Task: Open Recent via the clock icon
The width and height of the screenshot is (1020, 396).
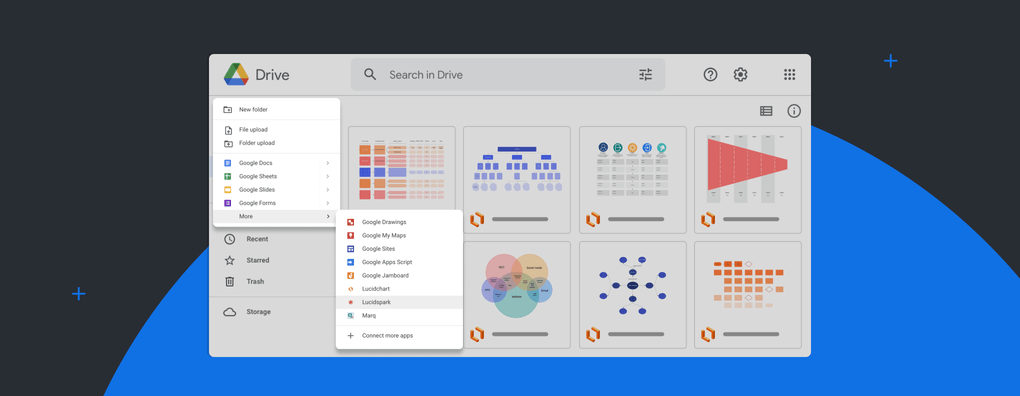Action: coord(230,239)
